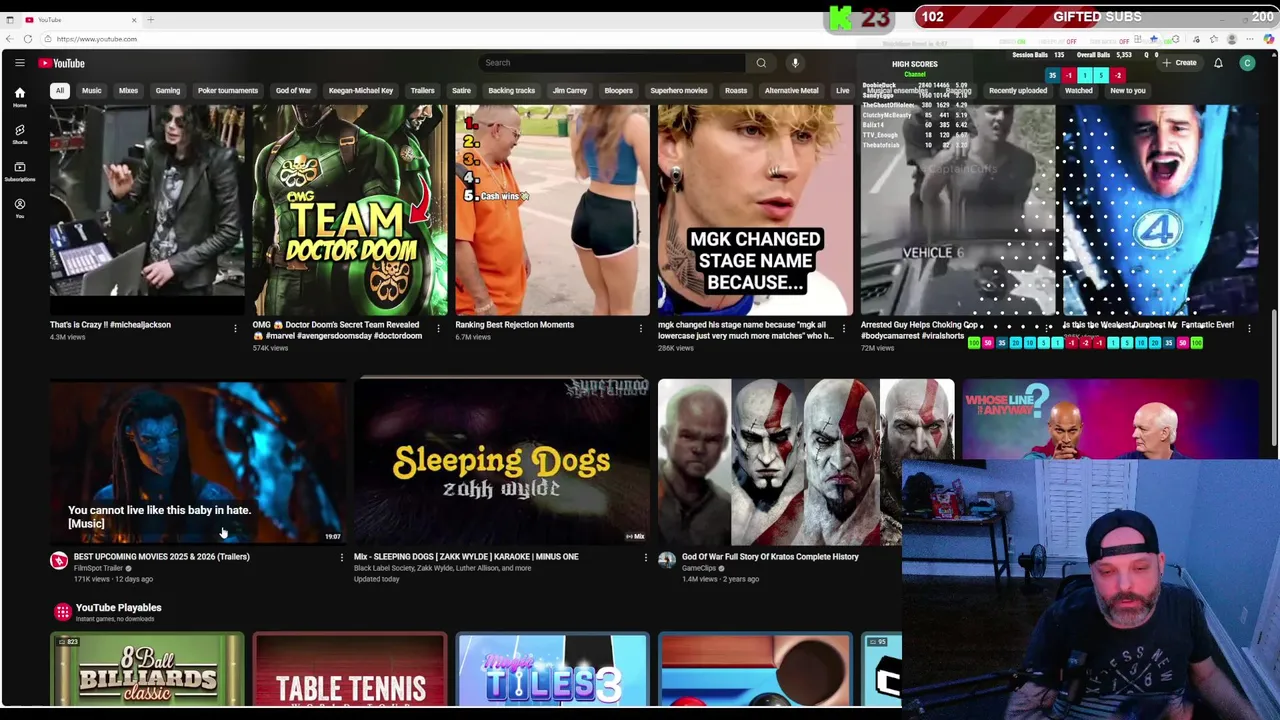This screenshot has width=1280, height=720.
Task: Open Subscriptions from the sidebar
Action: coord(19,171)
